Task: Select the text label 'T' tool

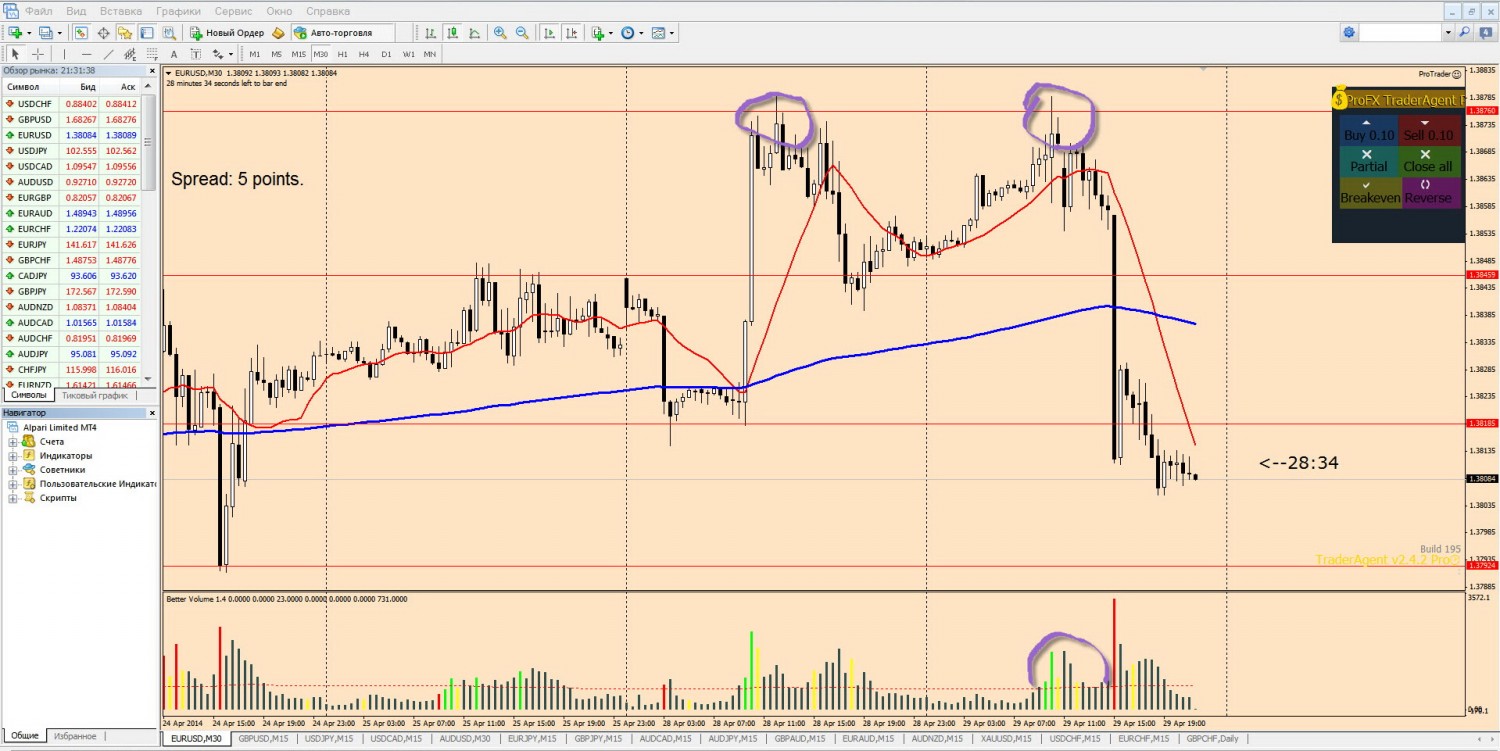Action: tap(196, 54)
